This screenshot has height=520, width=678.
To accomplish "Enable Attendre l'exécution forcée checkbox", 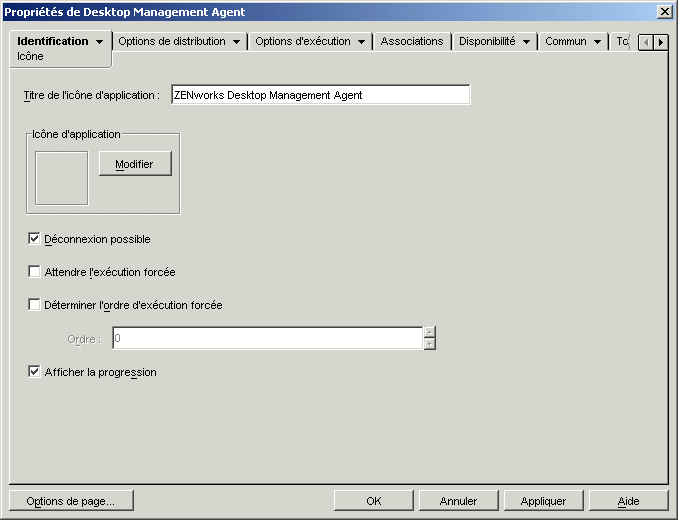I will point(34,271).
